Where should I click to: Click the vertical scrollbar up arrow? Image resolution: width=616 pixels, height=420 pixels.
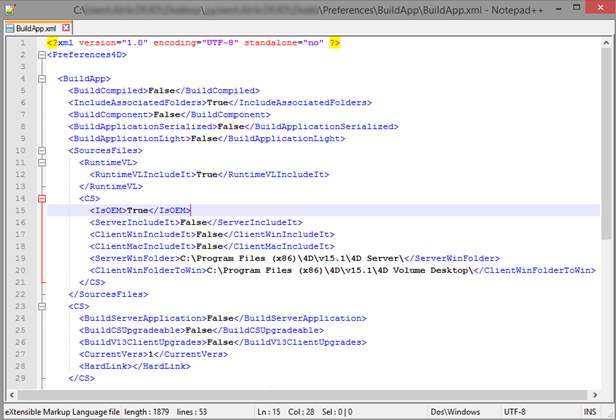(x=608, y=43)
